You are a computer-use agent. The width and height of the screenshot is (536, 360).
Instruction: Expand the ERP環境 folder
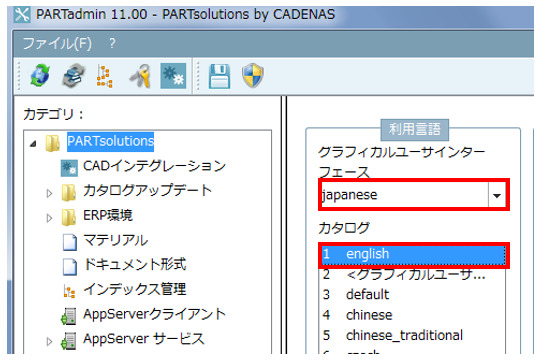49,218
